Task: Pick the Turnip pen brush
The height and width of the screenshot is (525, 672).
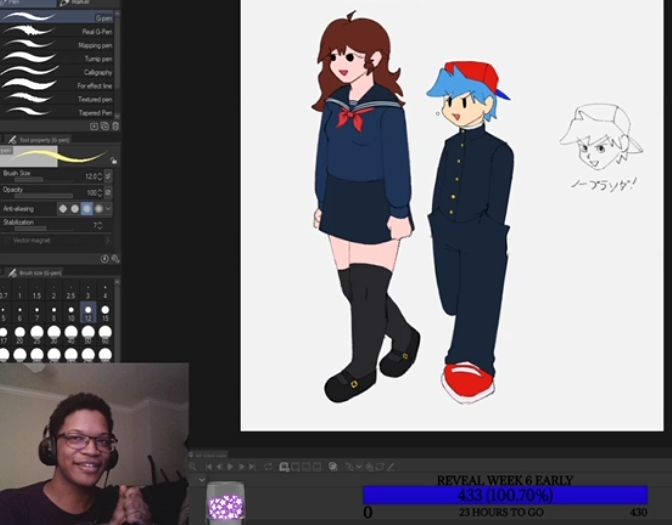Action: pyautogui.click(x=57, y=59)
